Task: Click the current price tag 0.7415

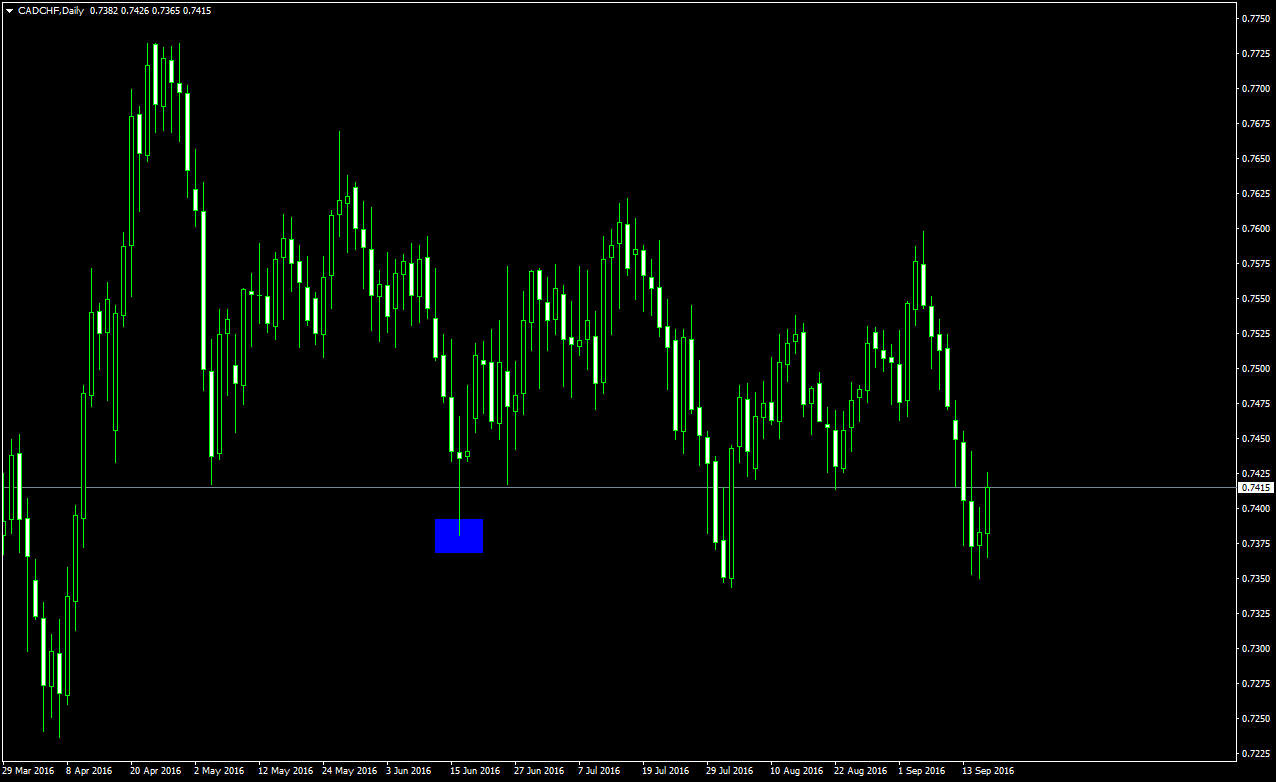Action: [1256, 488]
